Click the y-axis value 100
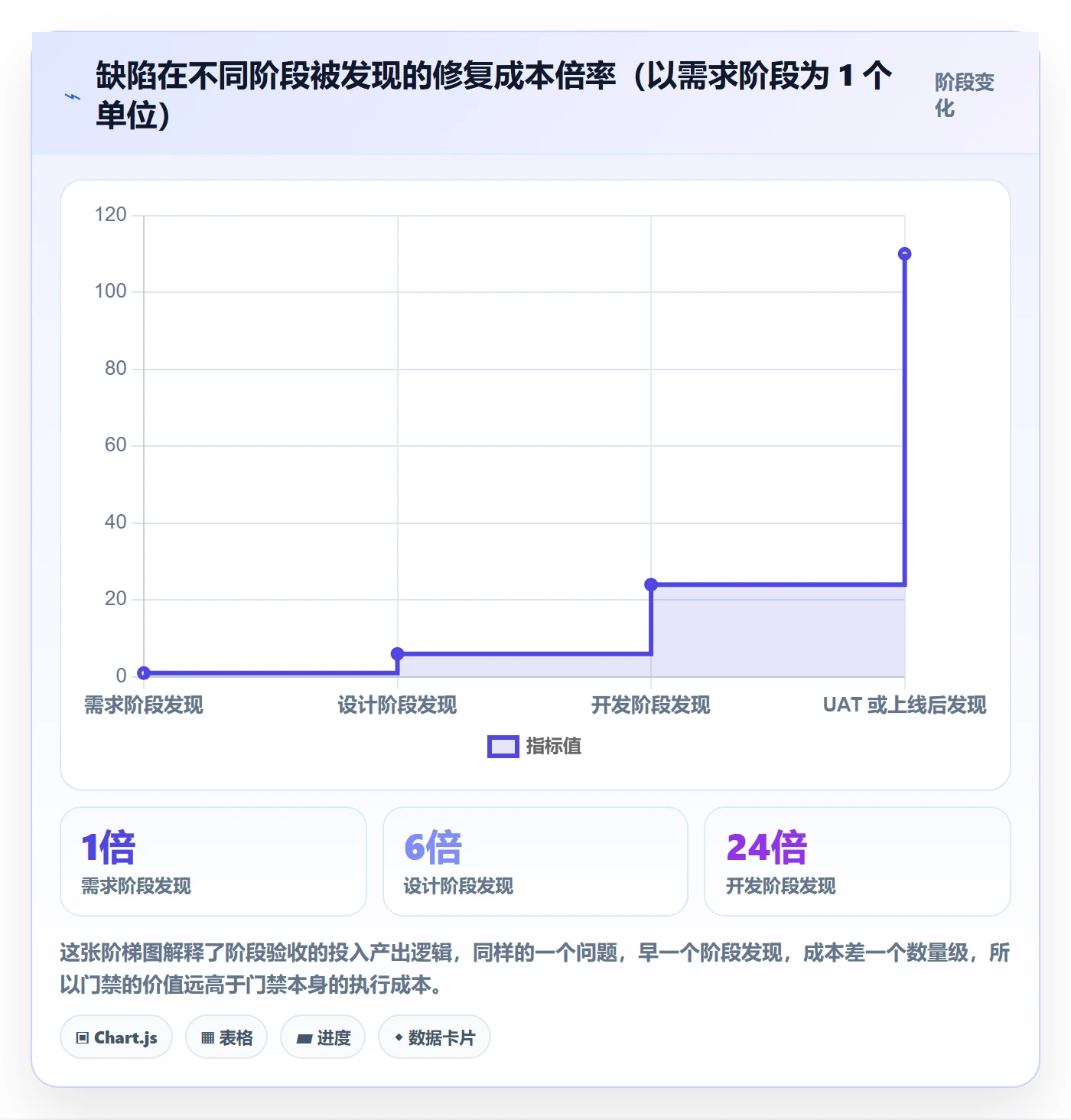The width and height of the screenshot is (1071, 1120). (111, 291)
